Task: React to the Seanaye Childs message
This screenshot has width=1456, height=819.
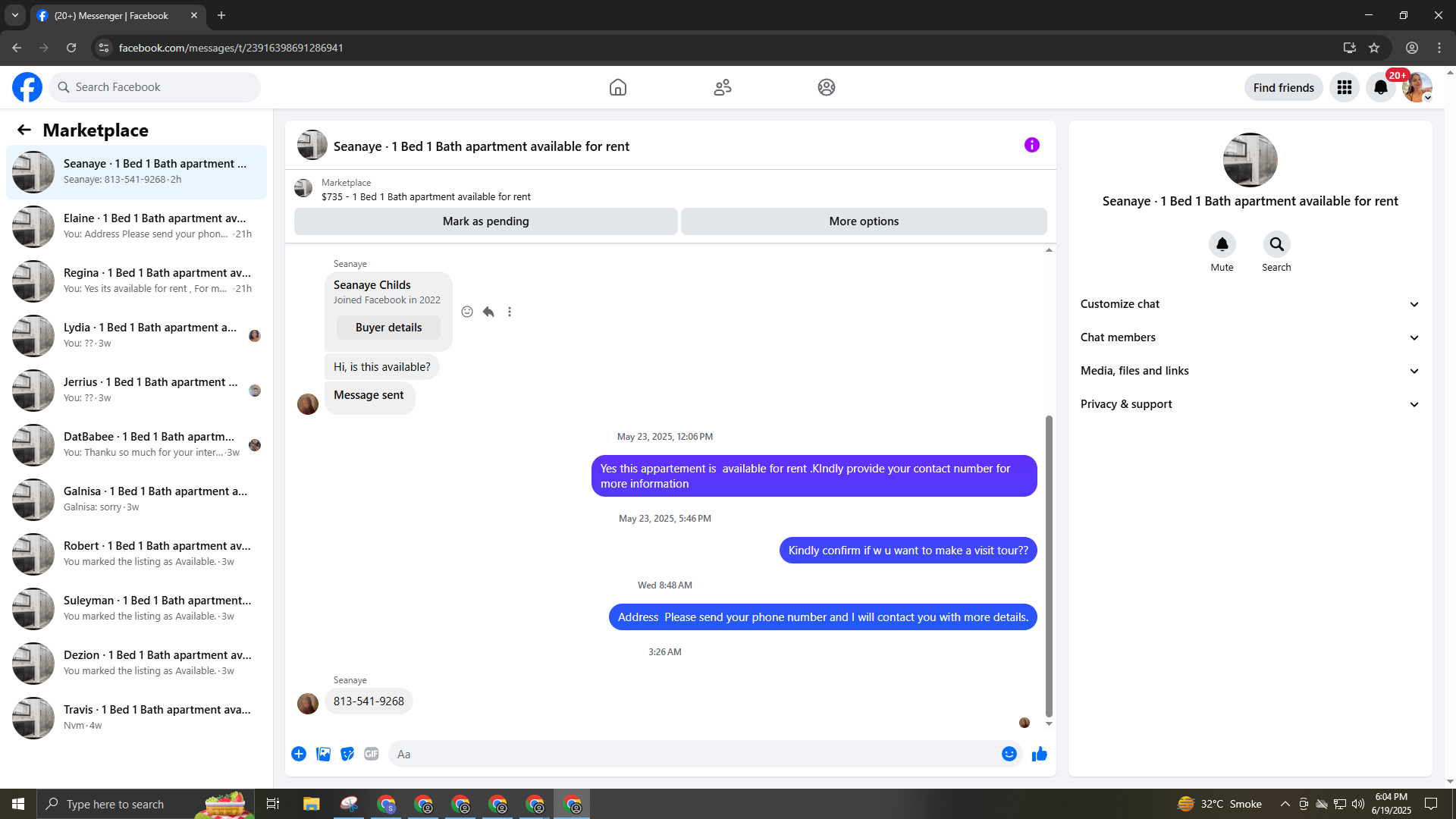Action: pyautogui.click(x=467, y=312)
